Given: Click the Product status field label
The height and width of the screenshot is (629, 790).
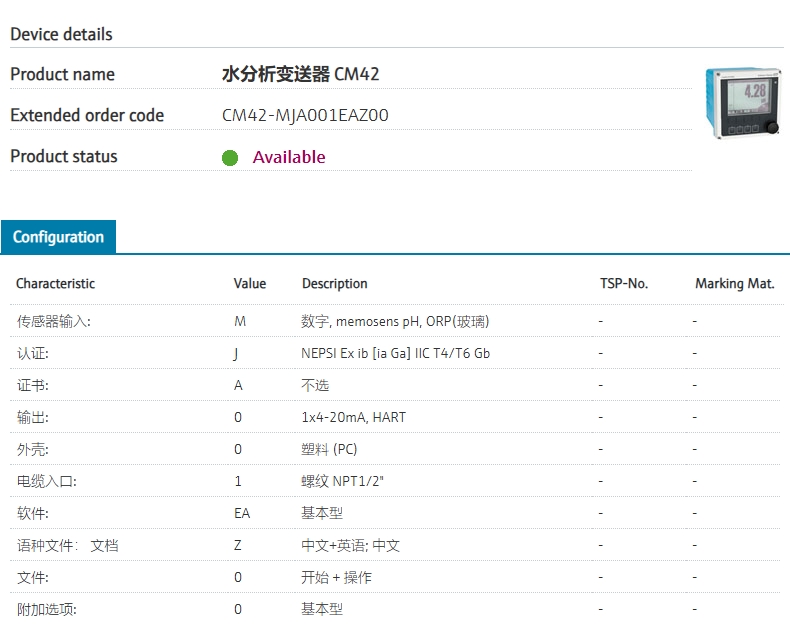Looking at the screenshot, I should click(x=64, y=156).
